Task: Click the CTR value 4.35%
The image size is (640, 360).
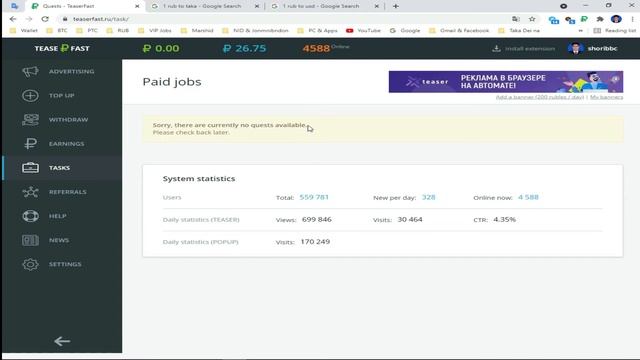Action: pyautogui.click(x=504, y=220)
